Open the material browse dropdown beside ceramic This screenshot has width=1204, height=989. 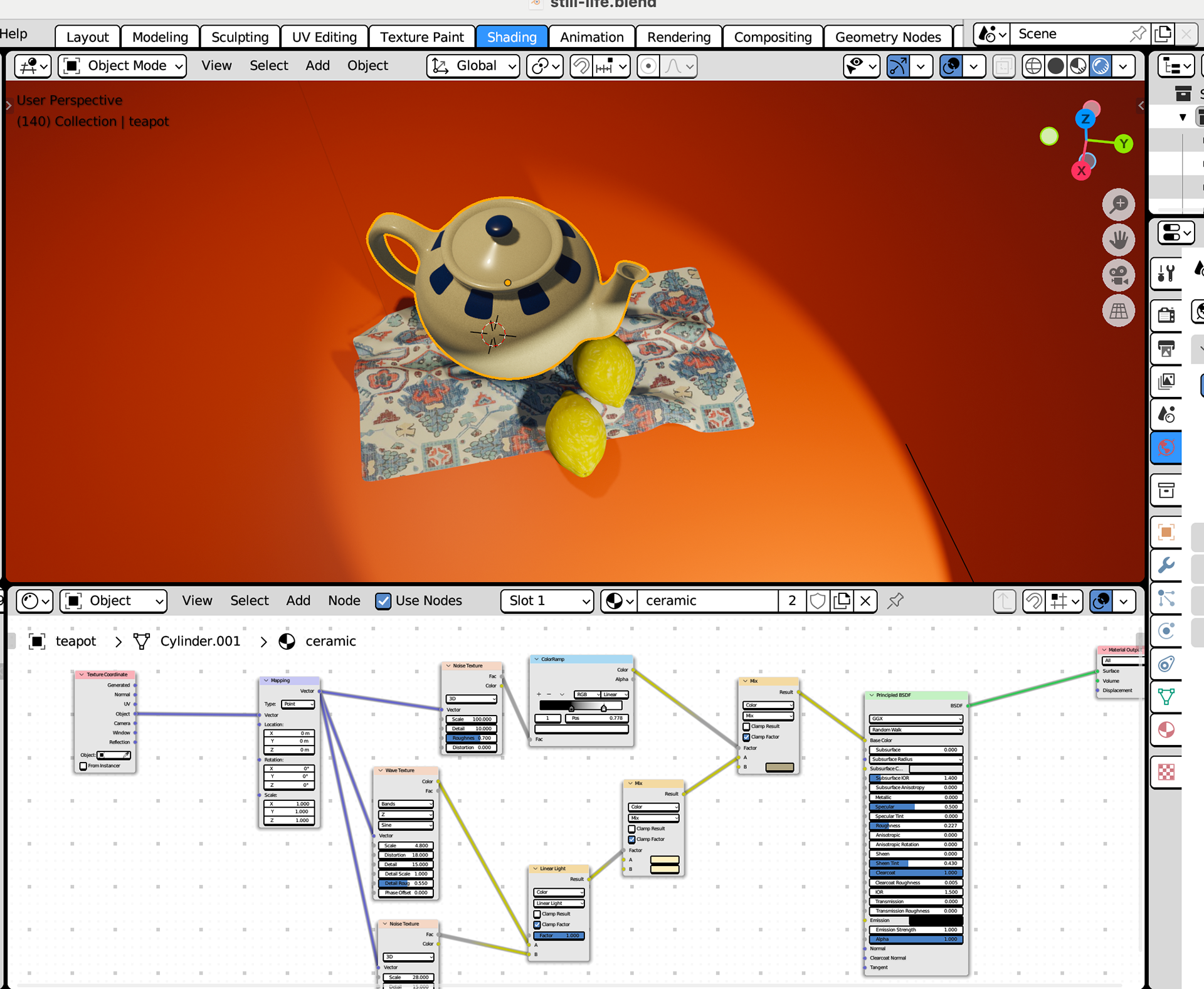click(619, 601)
